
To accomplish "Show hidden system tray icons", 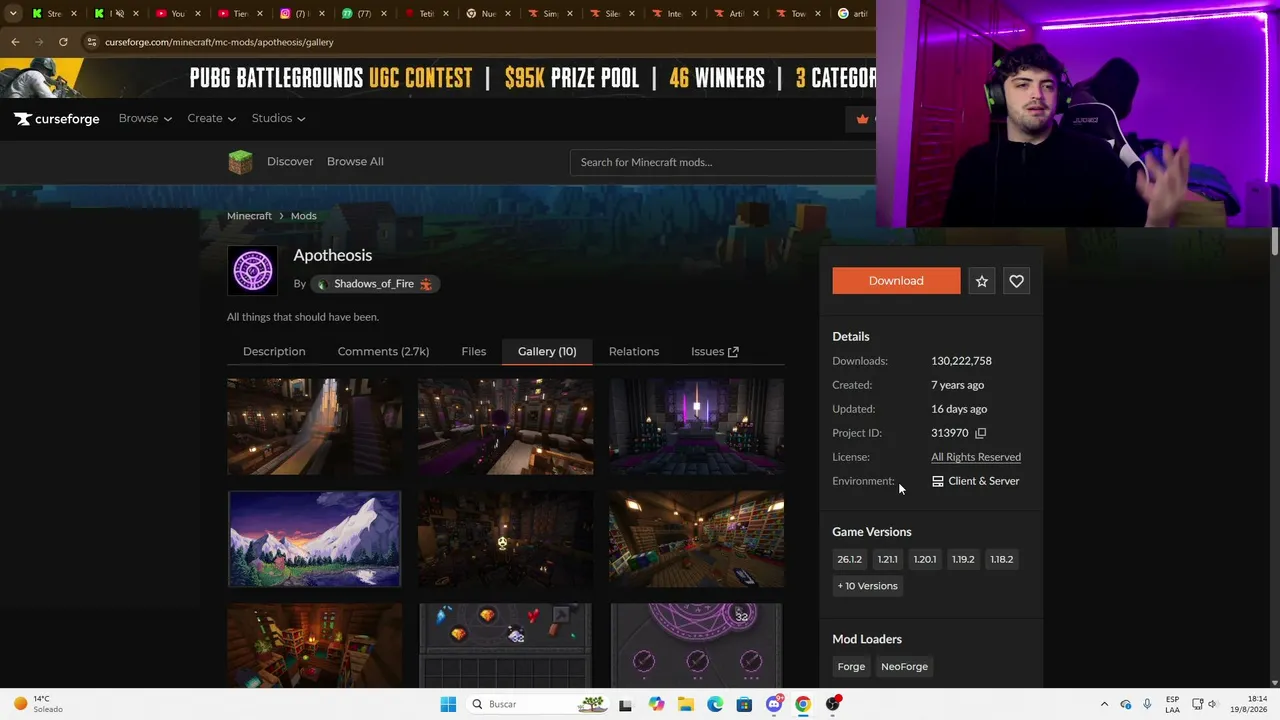I will click(1104, 704).
